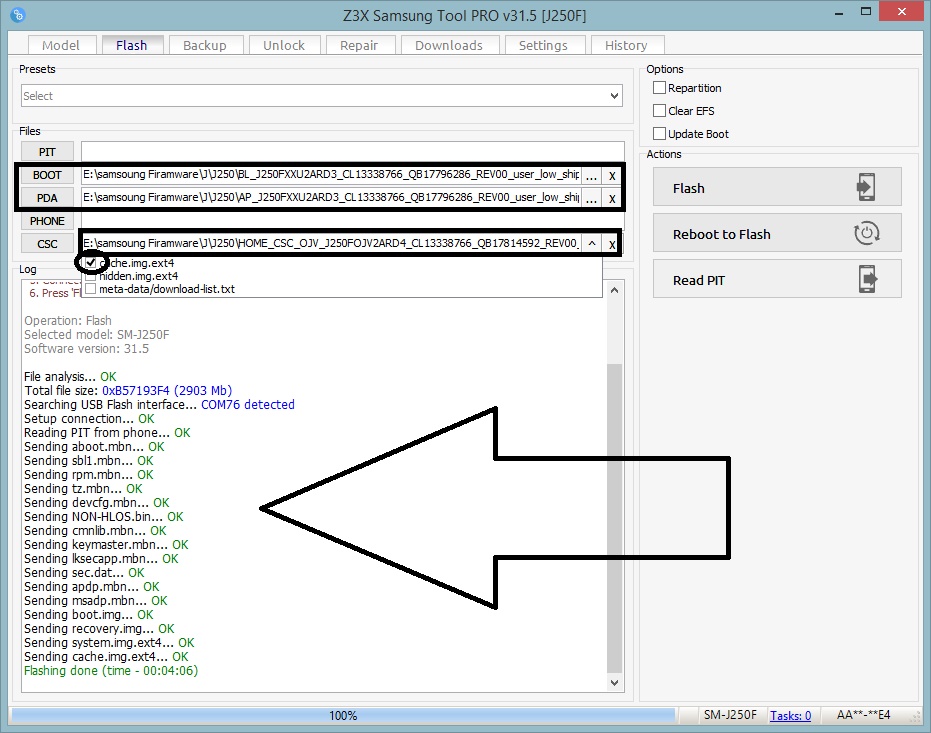This screenshot has height=733, width=931.
Task: Click the Reboot to Flash power icon
Action: tap(866, 233)
